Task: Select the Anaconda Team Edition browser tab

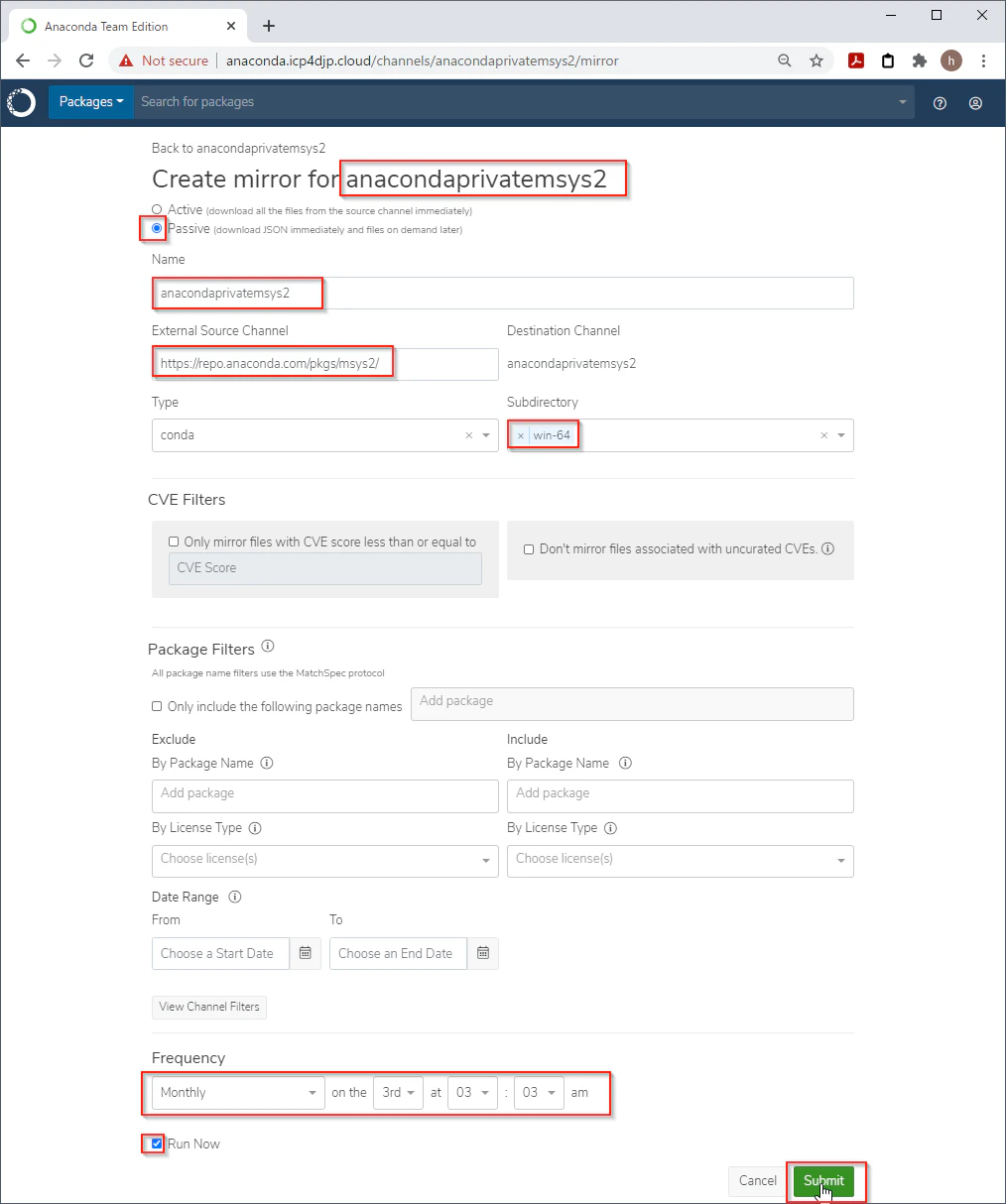Action: coord(129,26)
